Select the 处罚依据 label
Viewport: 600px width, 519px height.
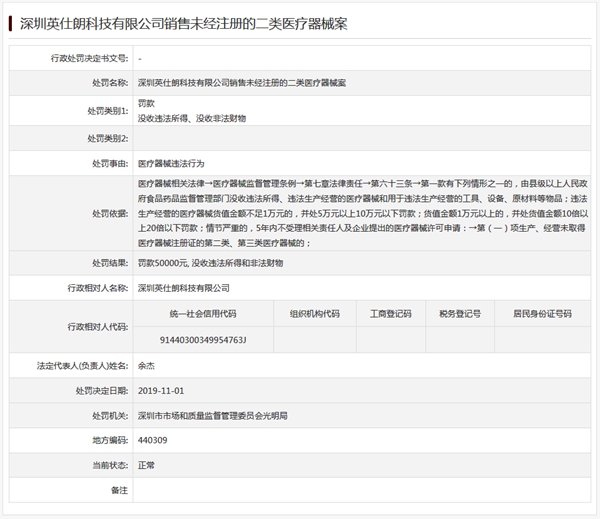tap(110, 213)
